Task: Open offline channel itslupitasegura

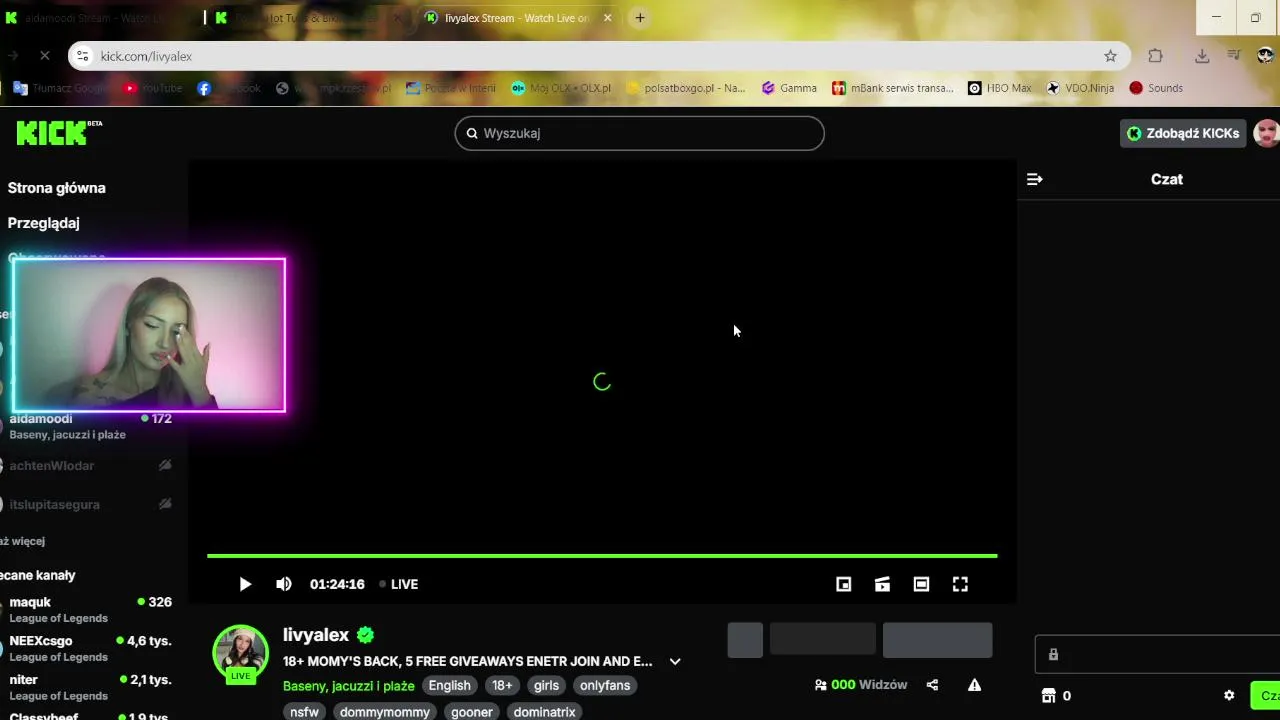Action: [x=88, y=504]
